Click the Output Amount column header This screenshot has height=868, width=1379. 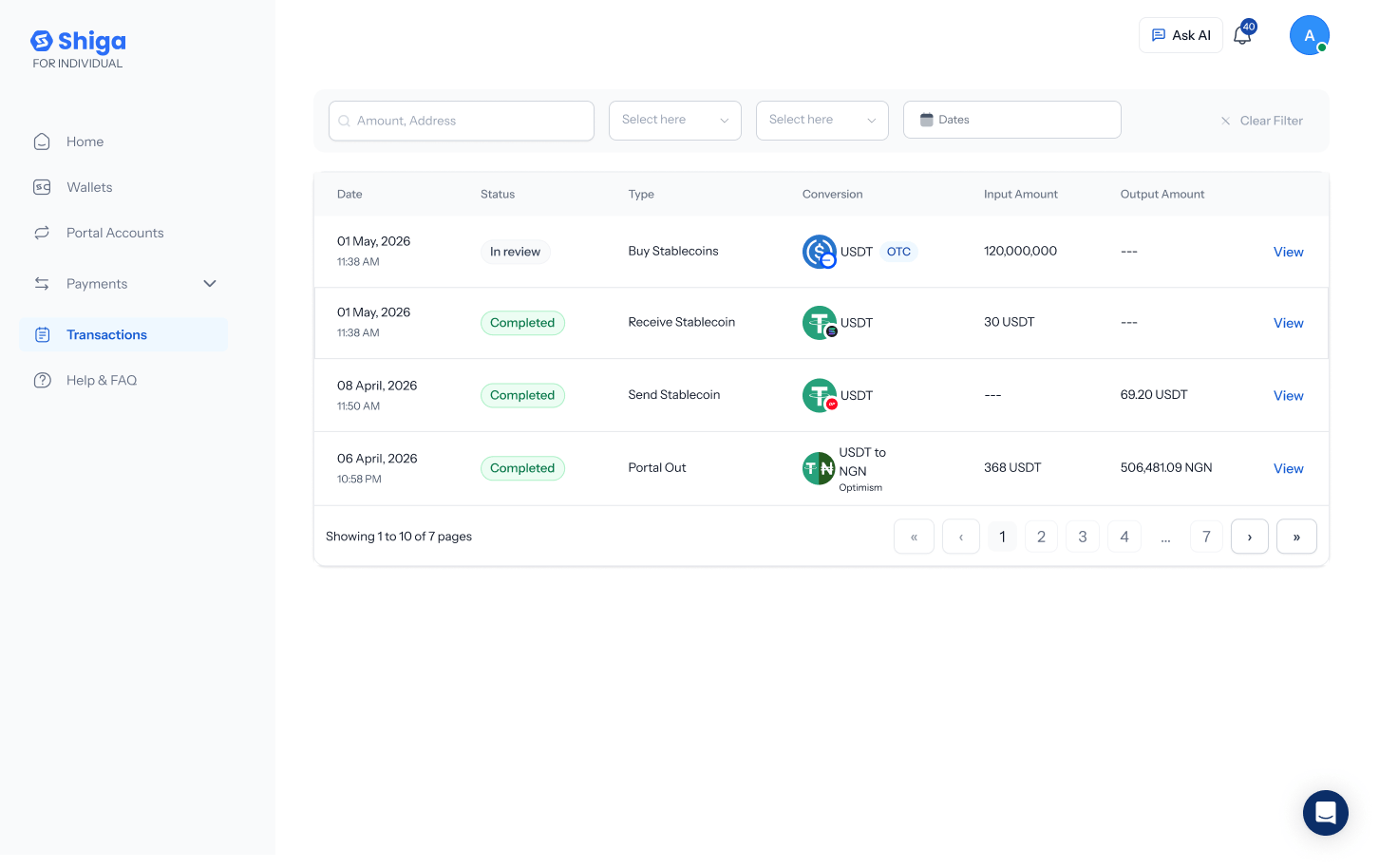(1162, 195)
